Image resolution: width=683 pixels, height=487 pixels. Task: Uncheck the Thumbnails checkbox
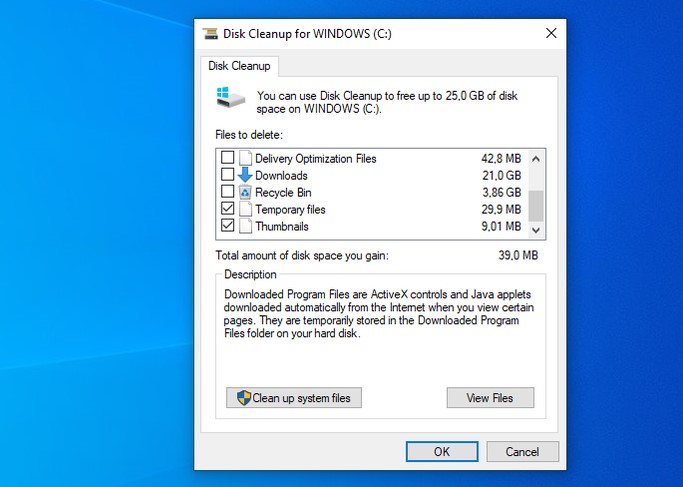(x=228, y=226)
